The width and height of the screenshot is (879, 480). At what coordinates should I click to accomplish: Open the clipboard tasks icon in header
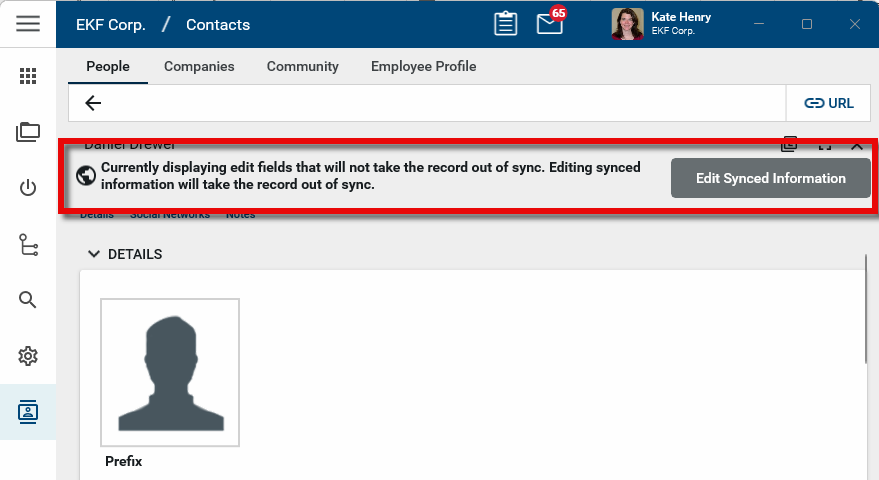(506, 24)
